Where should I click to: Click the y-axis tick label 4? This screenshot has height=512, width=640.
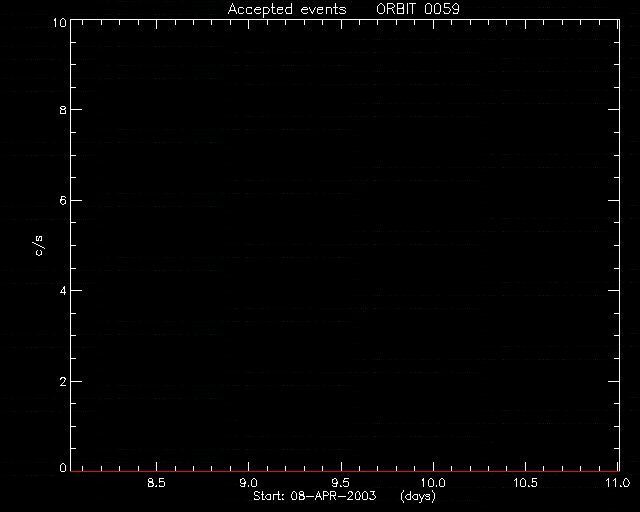[63, 291]
